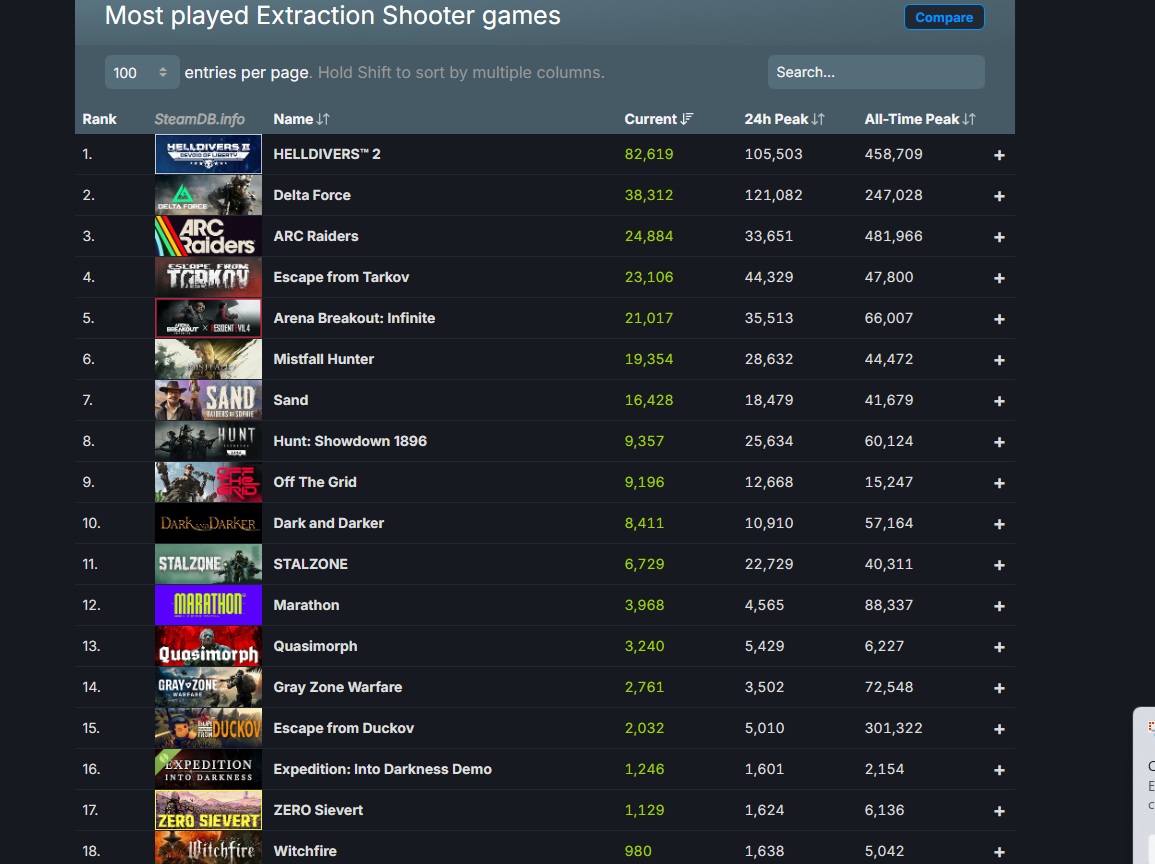1155x864 pixels.
Task: Expand the Mistfall Hunter row plus icon
Action: [x=999, y=360]
